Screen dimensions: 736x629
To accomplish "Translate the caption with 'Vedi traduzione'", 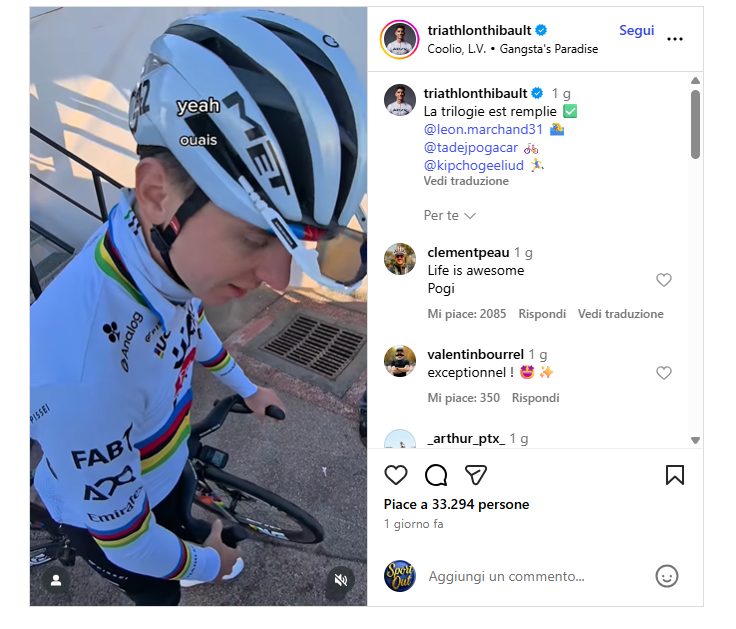I will coord(466,181).
